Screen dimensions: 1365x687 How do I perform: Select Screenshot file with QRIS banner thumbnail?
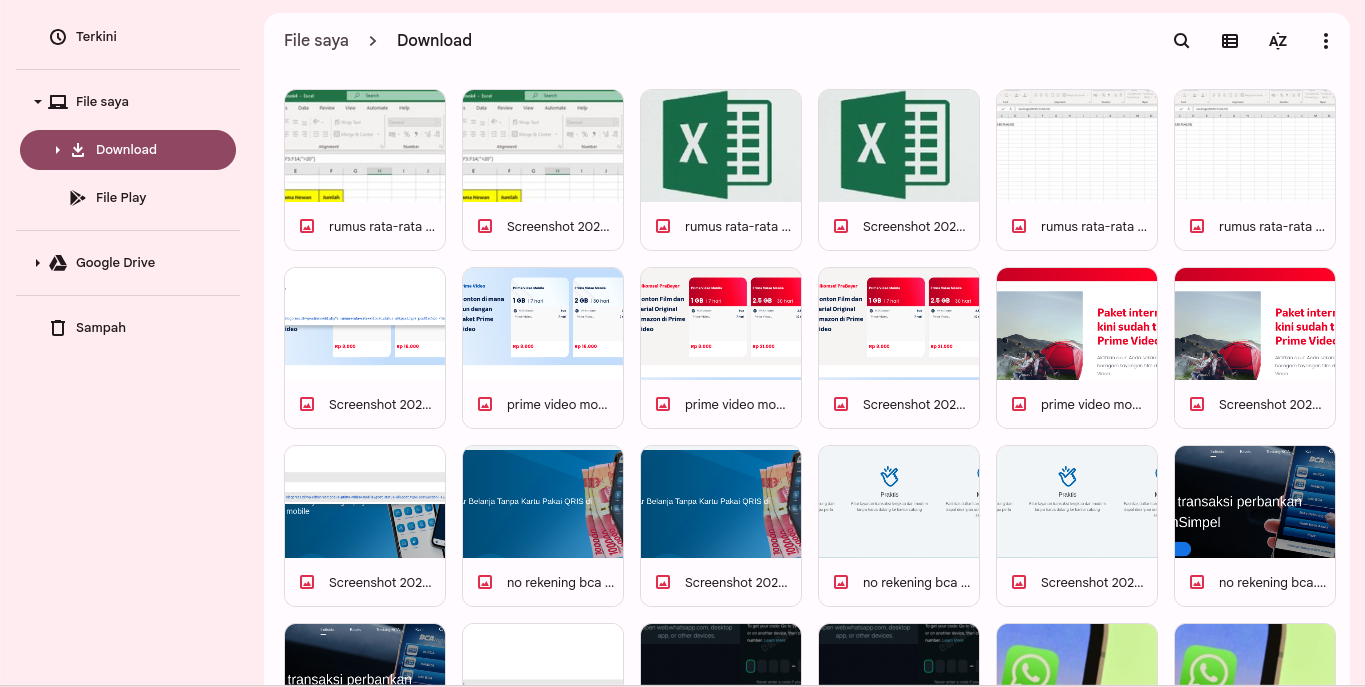tap(721, 526)
